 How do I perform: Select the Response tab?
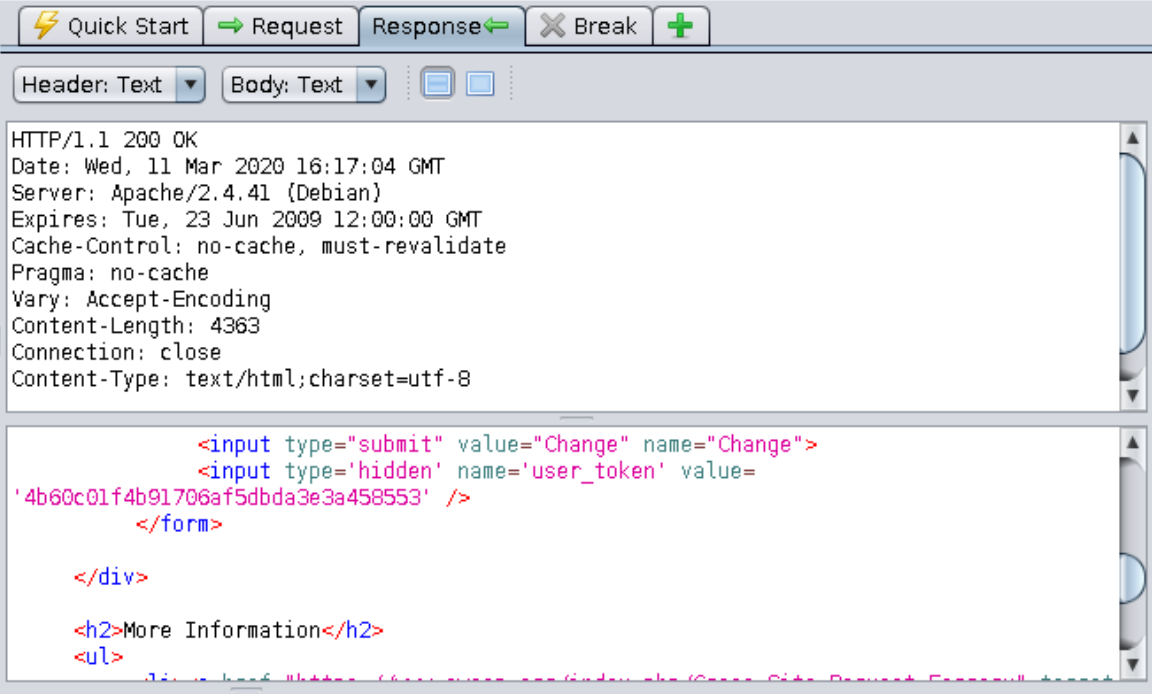440,26
